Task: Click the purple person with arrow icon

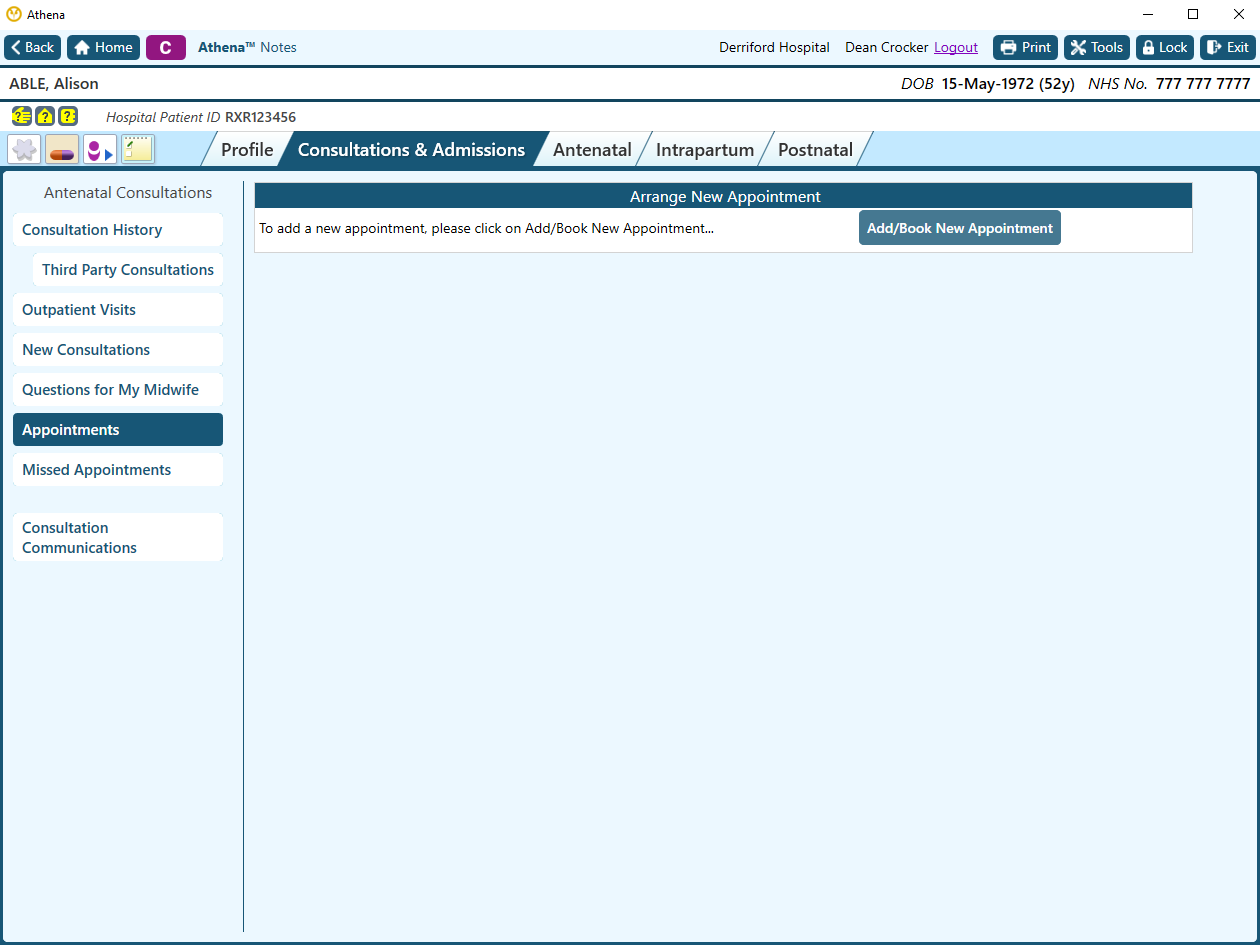Action: (100, 149)
